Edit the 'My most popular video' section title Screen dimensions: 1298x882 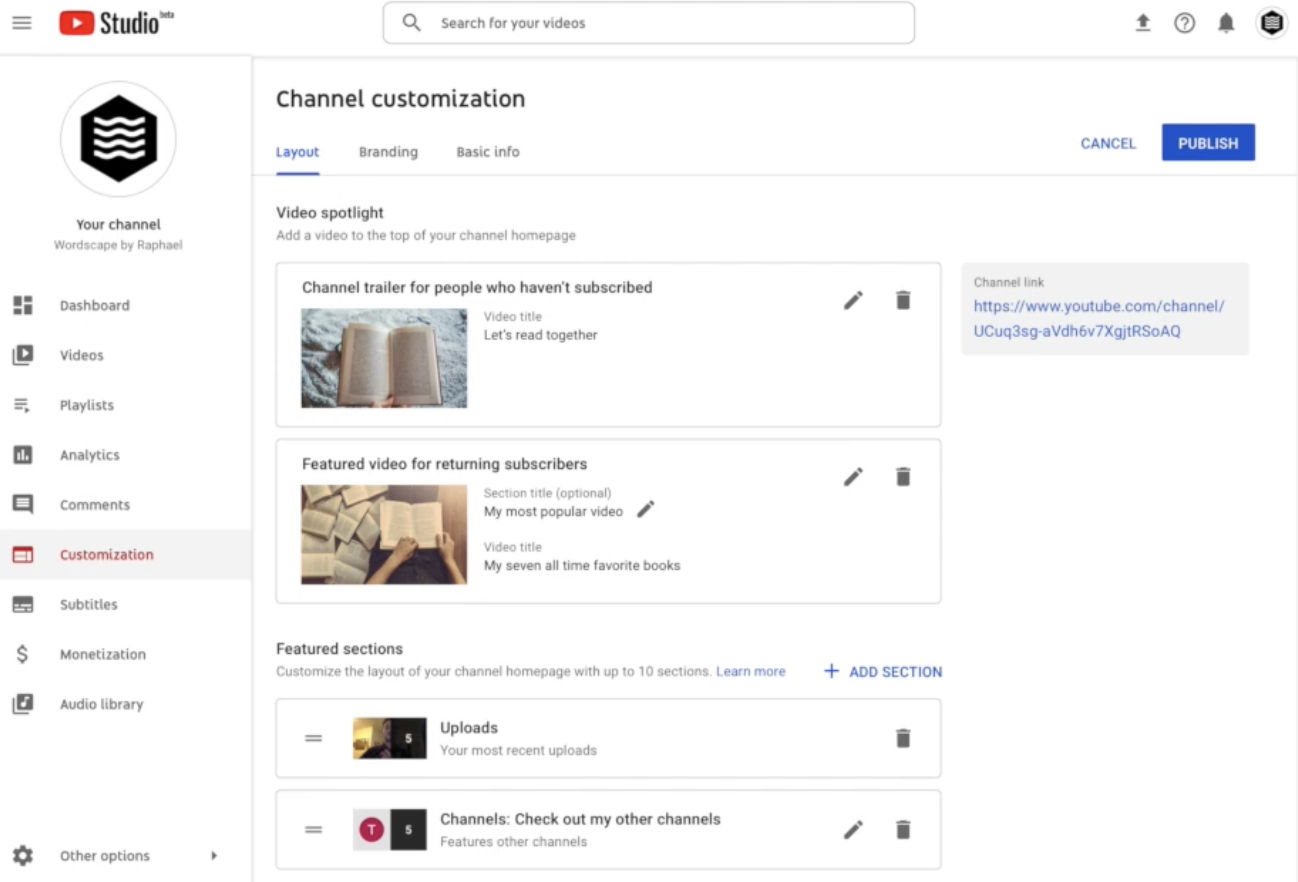(646, 510)
